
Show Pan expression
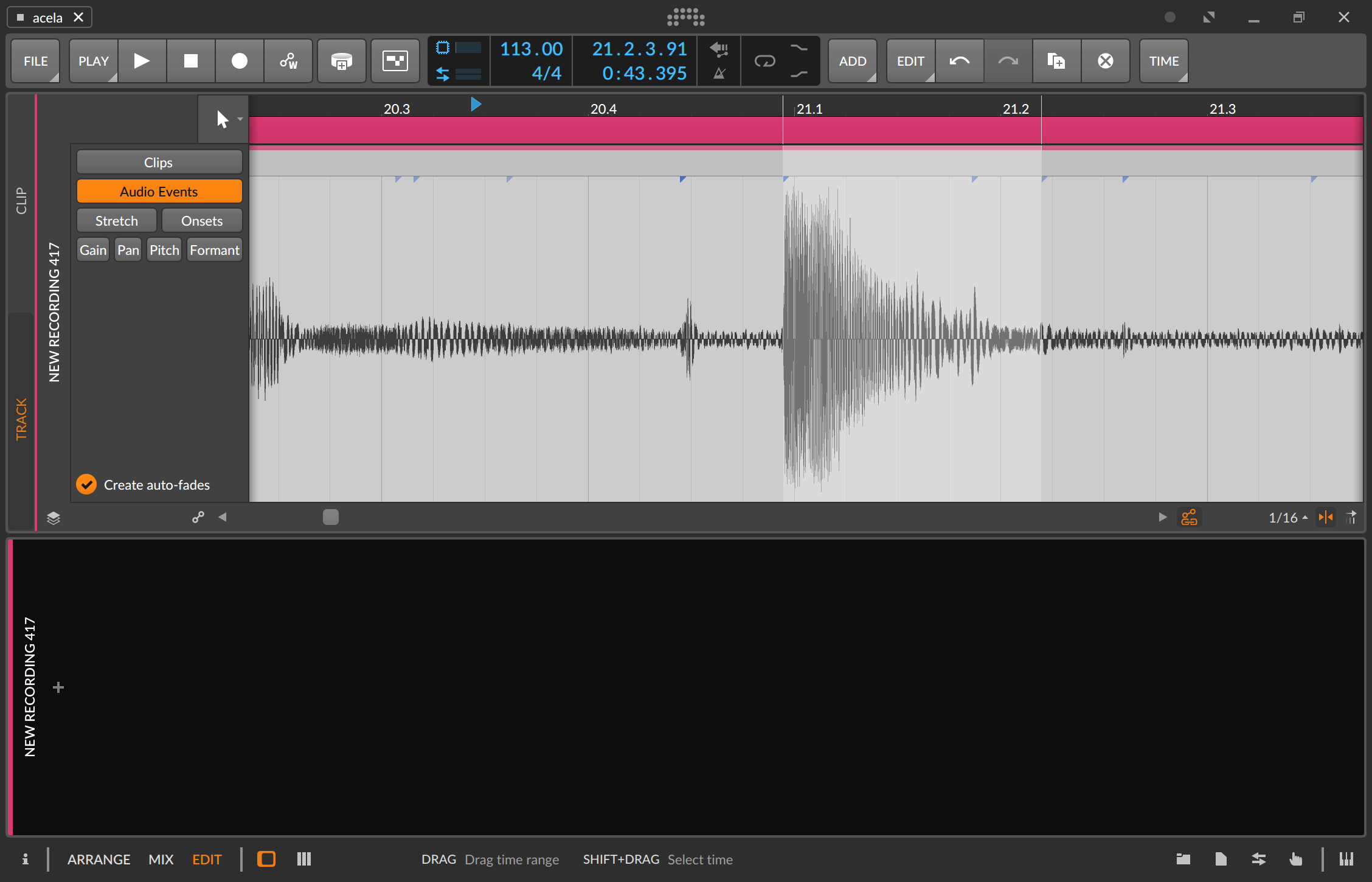128,250
